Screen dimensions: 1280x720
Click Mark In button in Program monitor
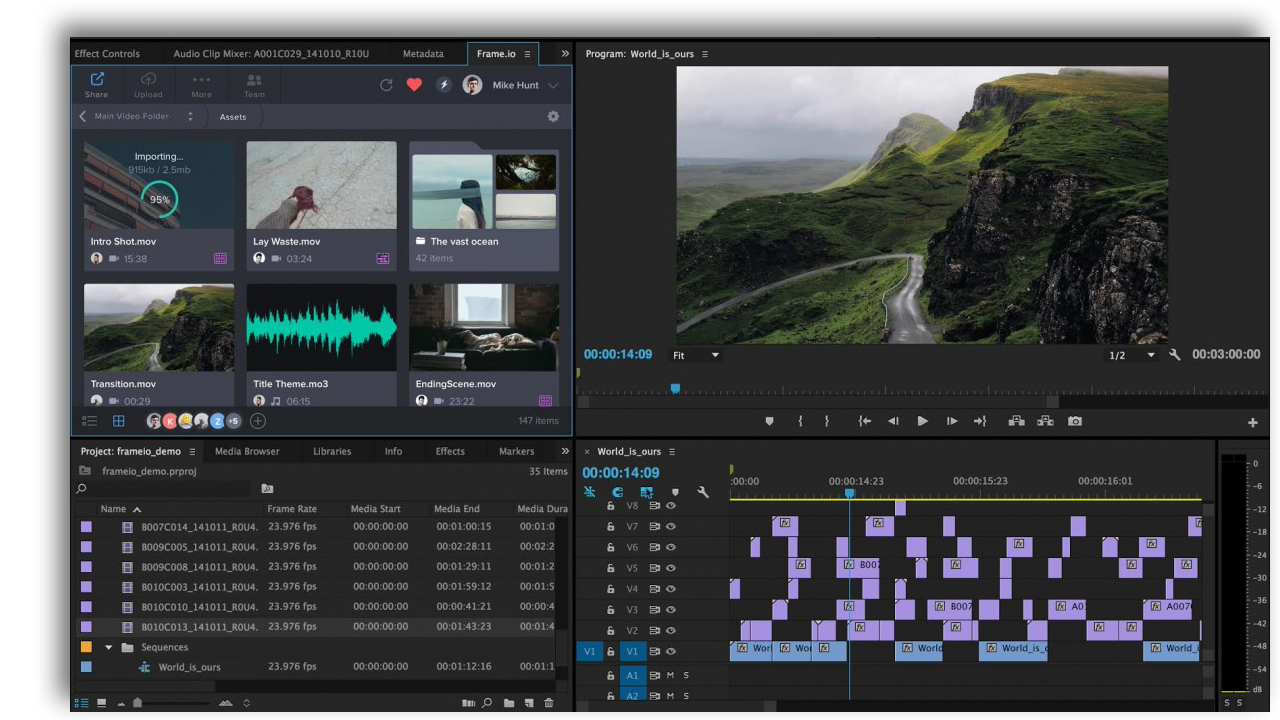click(800, 421)
